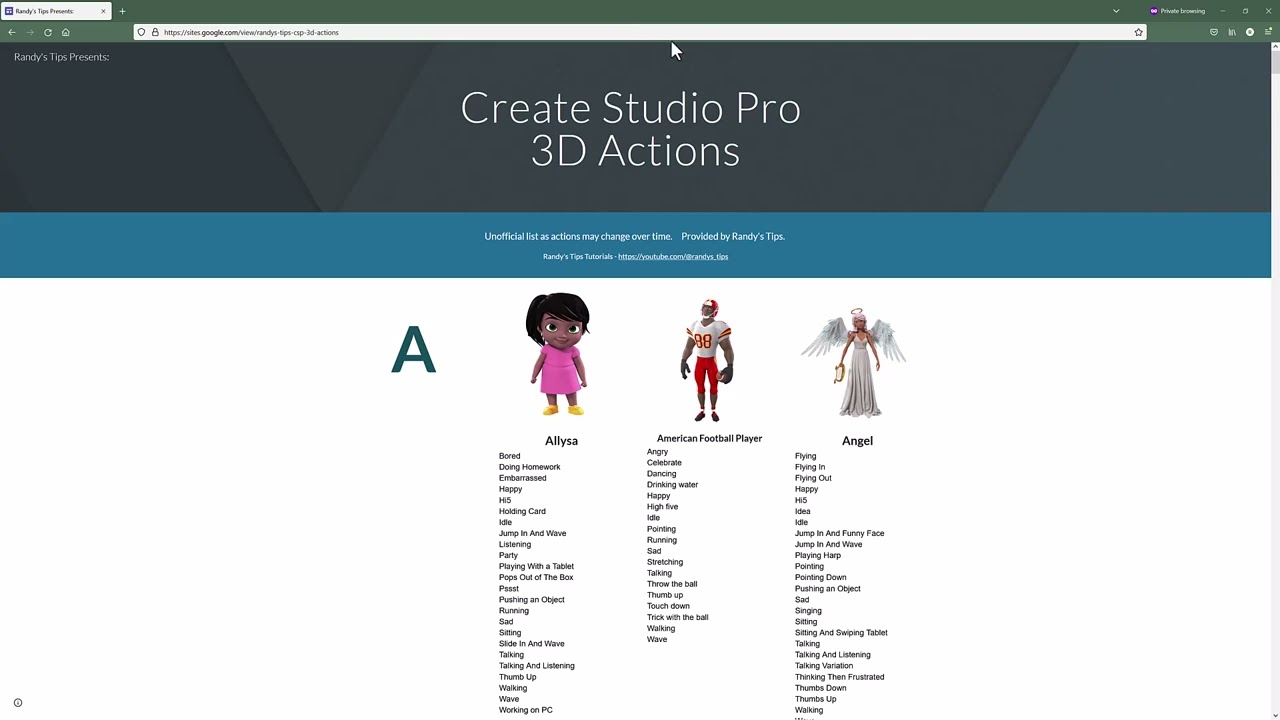Open the Firefox application hamburger menu
This screenshot has width=1280, height=720.
(1268, 32)
